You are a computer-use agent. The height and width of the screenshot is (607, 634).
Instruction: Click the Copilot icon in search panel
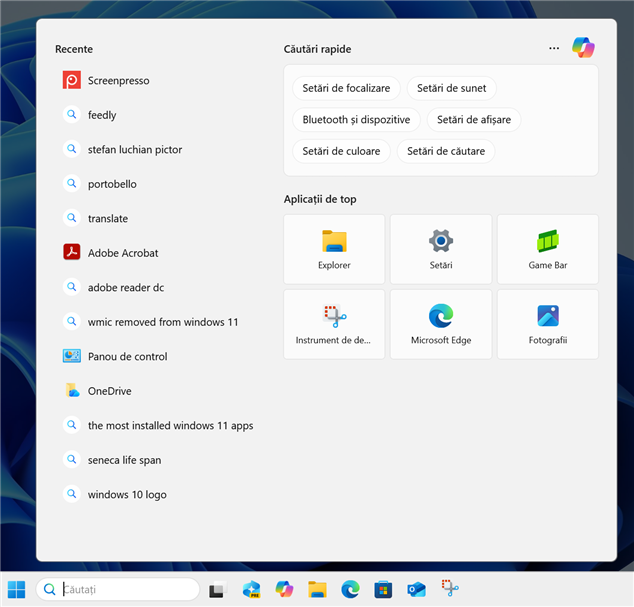(583, 48)
